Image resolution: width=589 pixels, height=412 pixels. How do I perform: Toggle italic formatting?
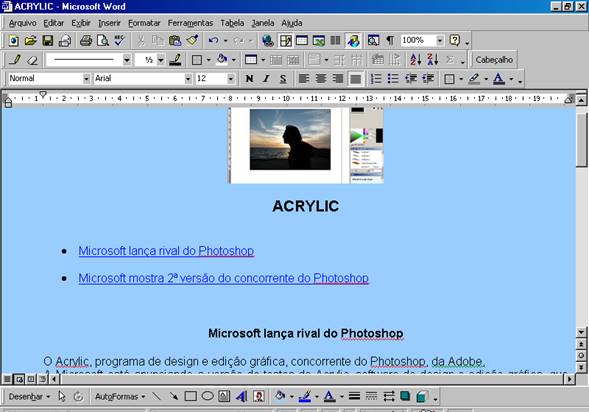tap(266, 78)
